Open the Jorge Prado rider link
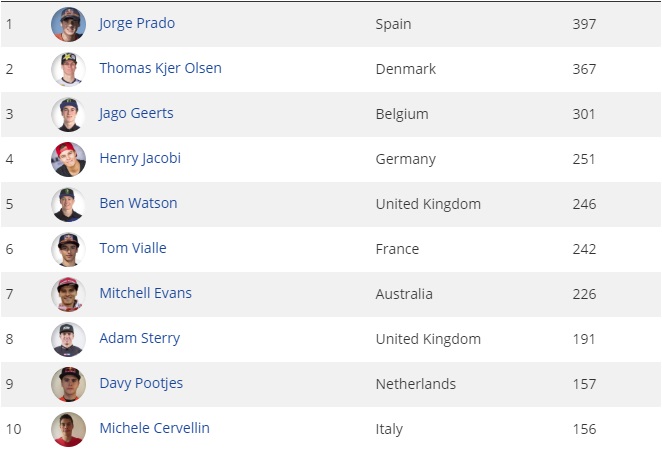Viewport: 662px width, 453px height. click(137, 23)
